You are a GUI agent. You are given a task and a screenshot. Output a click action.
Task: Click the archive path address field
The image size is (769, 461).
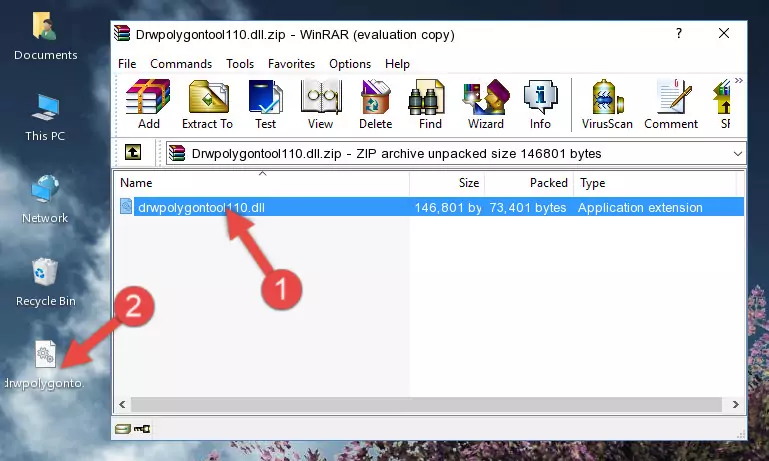(x=456, y=154)
